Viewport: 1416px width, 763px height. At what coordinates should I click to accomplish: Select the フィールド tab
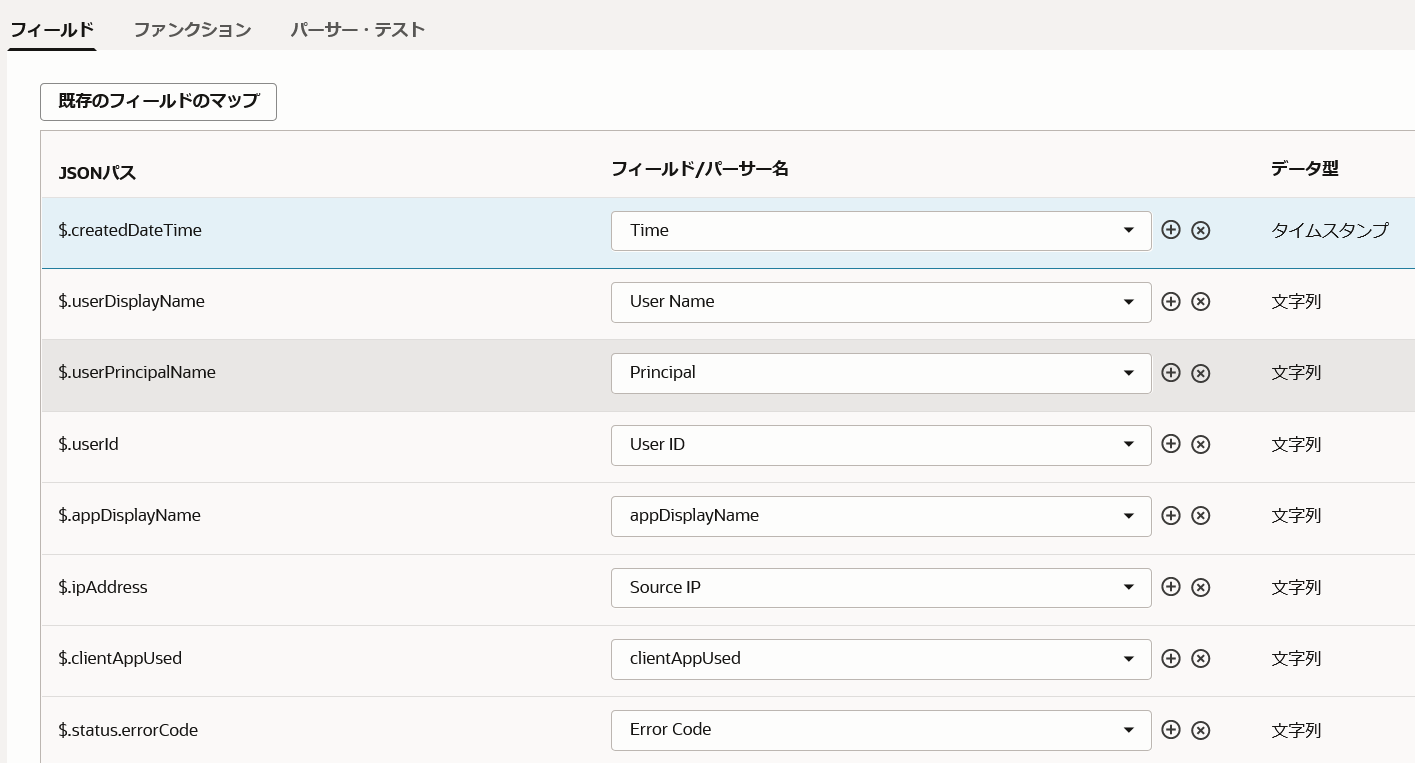[52, 29]
